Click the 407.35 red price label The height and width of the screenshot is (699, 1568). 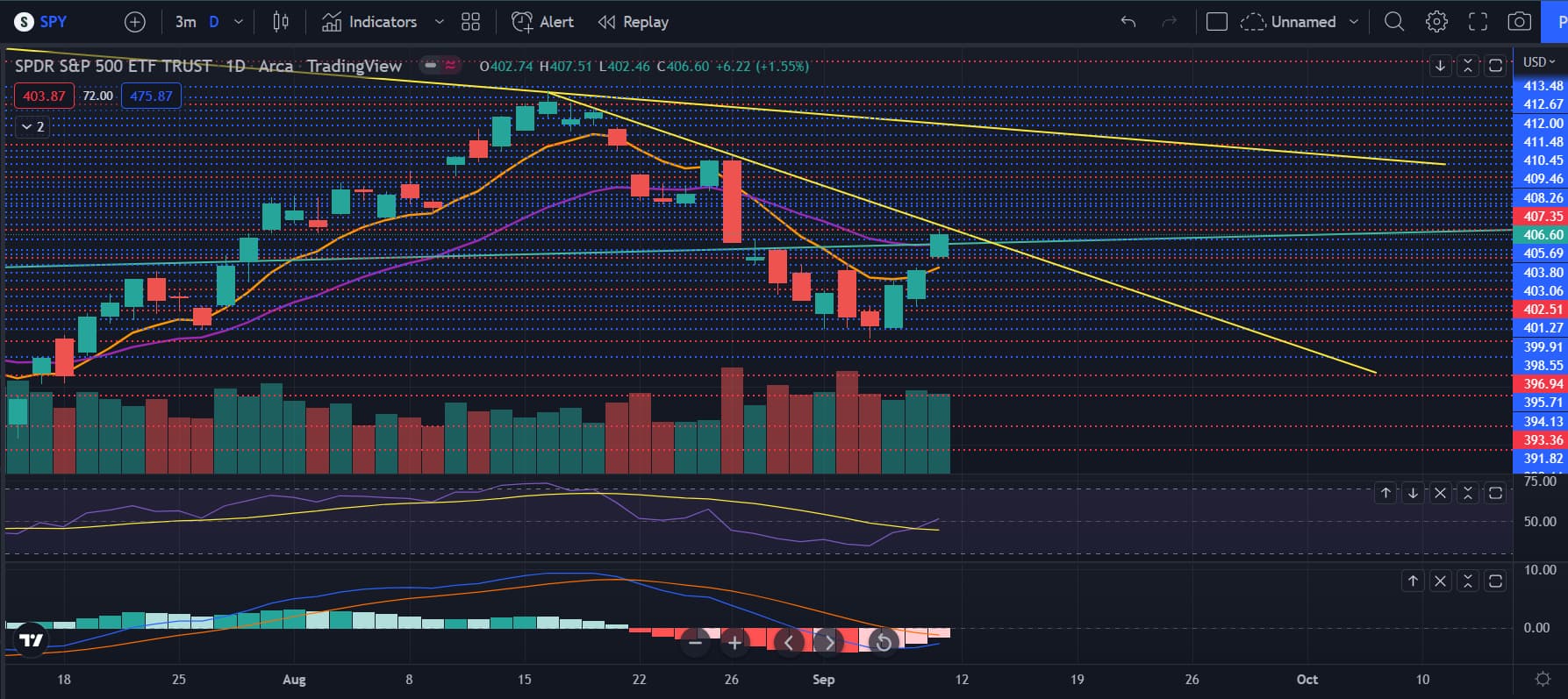(1543, 217)
